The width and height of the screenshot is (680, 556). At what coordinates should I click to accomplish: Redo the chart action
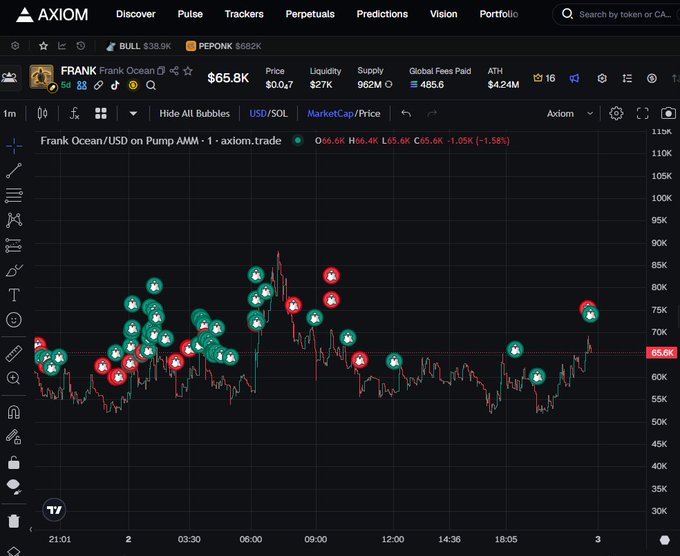432,114
